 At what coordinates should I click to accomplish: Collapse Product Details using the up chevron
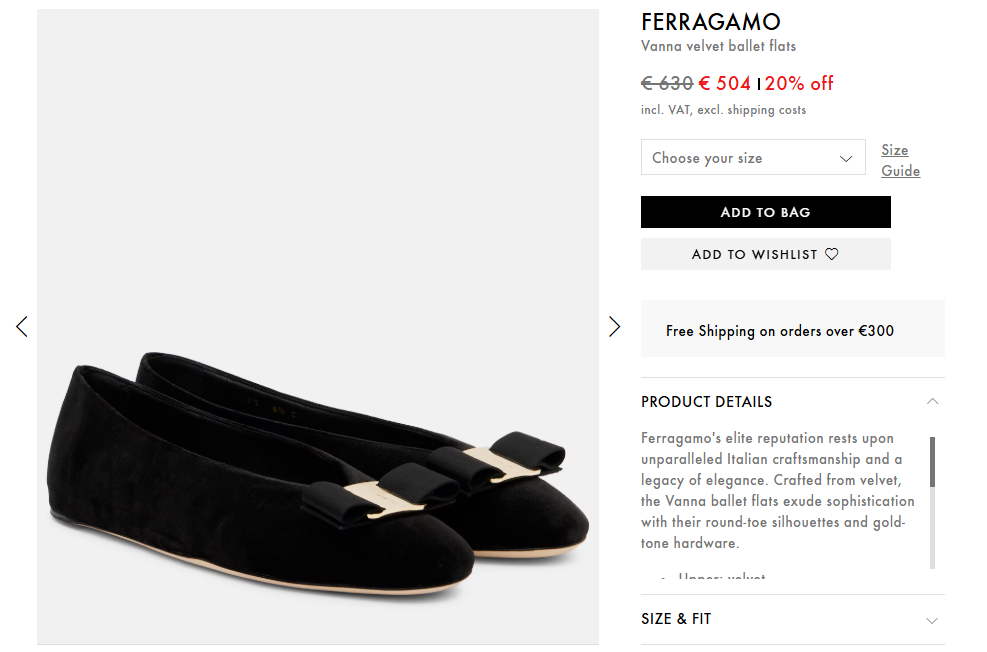click(932, 401)
